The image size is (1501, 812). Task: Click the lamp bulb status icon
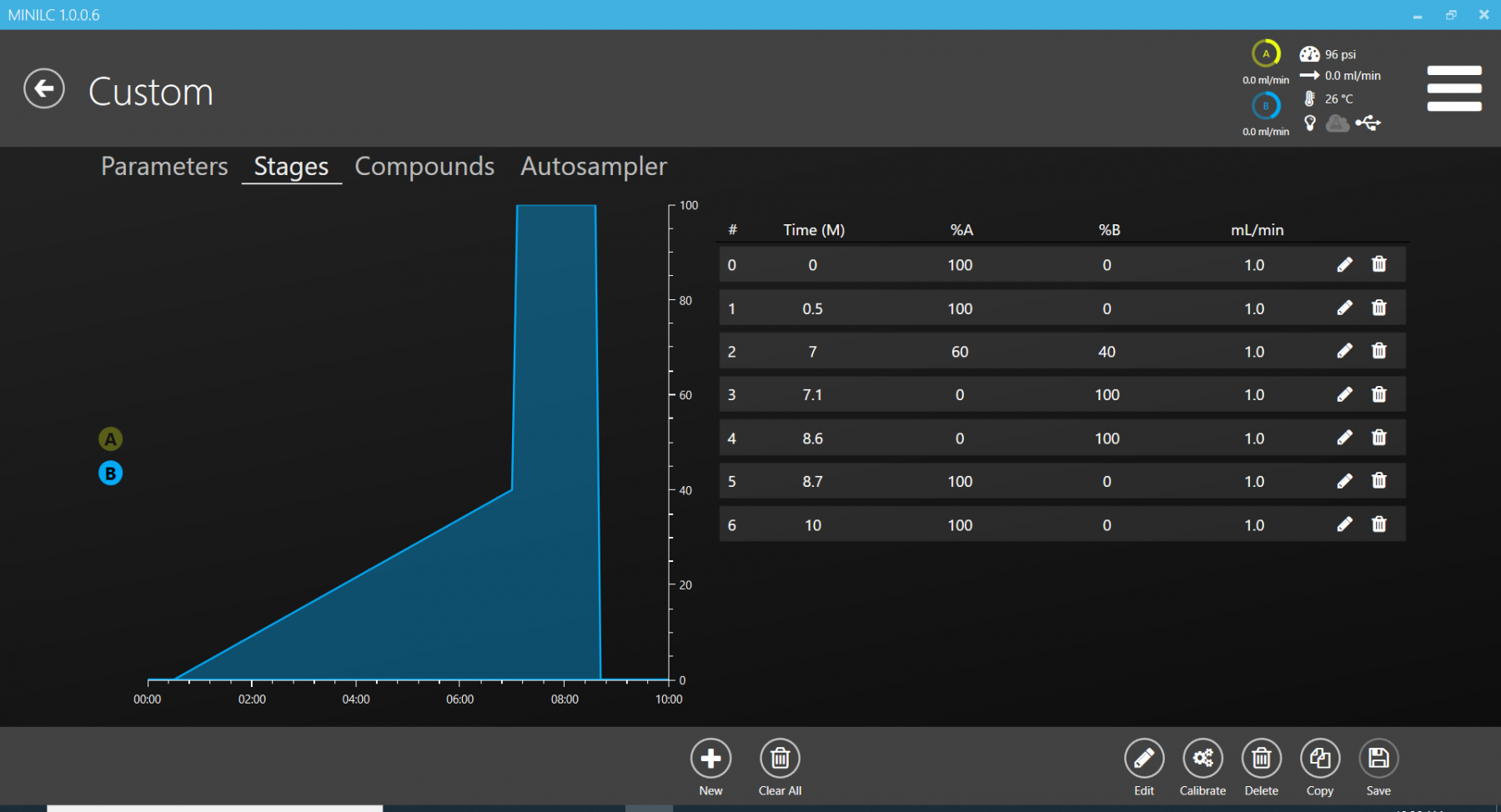point(1310,123)
